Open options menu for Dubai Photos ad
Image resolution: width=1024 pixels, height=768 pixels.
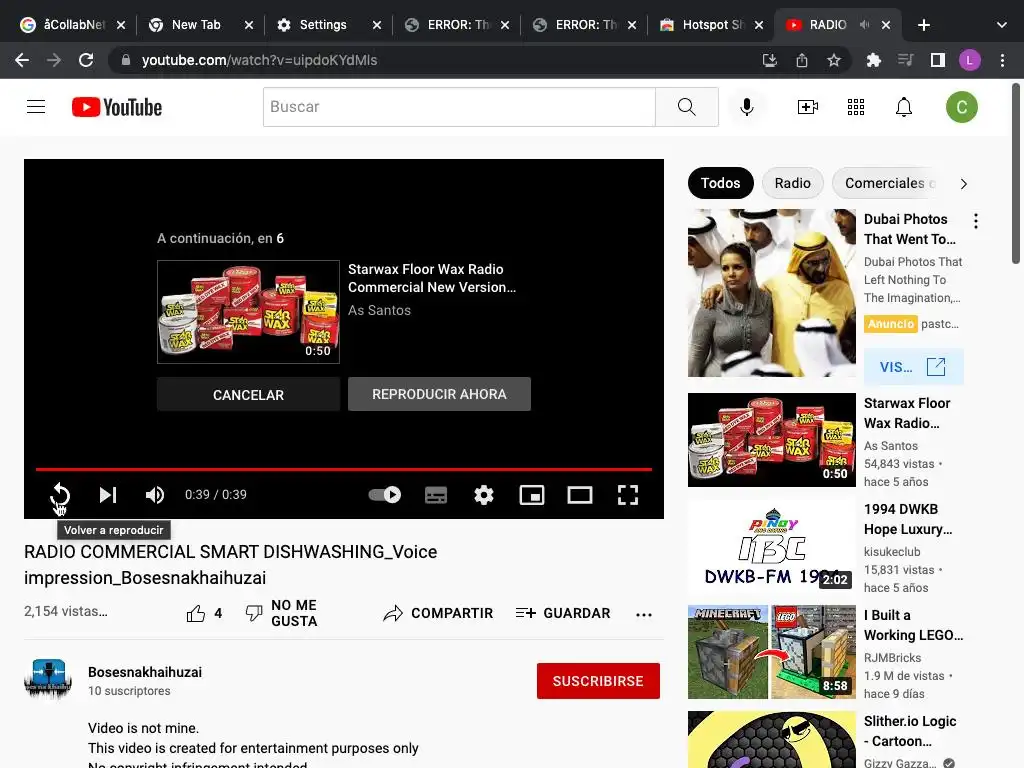click(976, 221)
